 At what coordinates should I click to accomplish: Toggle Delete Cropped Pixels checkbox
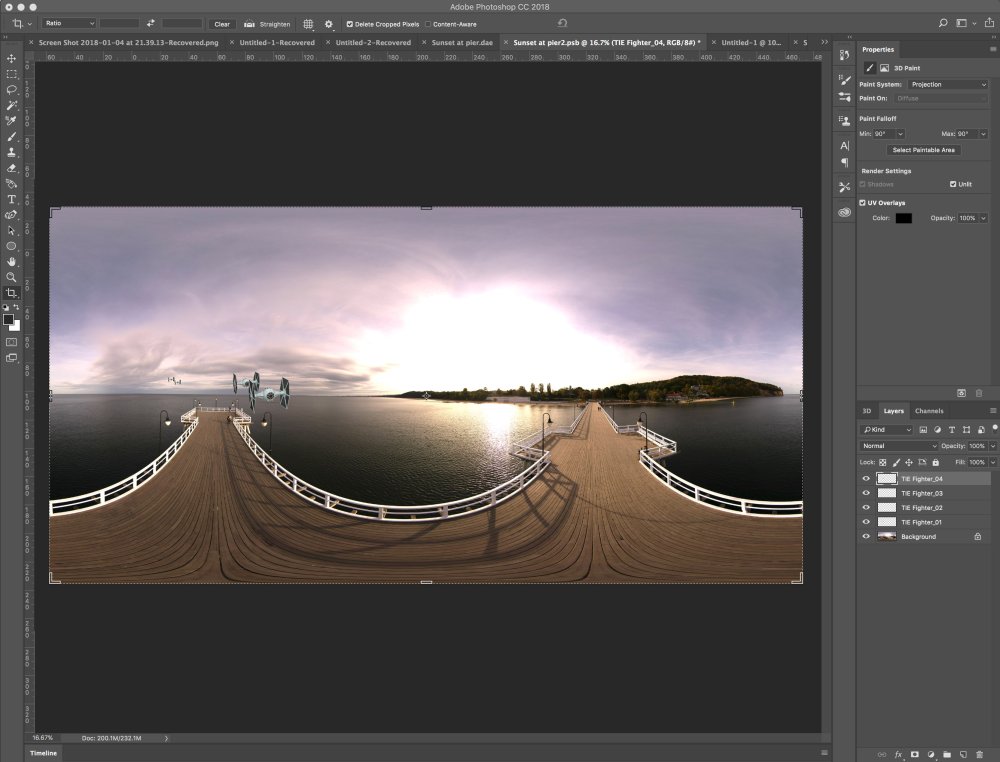349,24
